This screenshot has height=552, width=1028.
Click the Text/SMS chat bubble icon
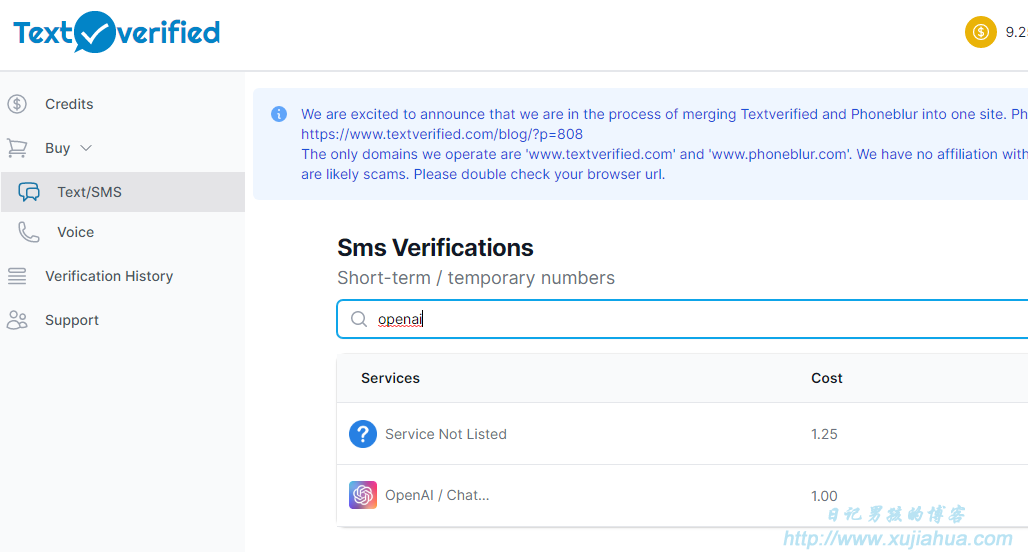[x=29, y=192]
